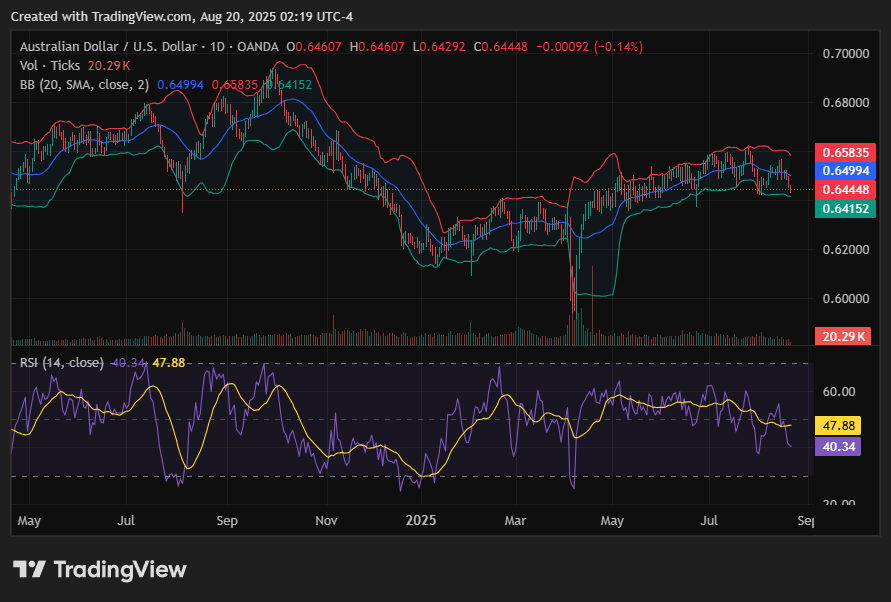
Task: Click the Created with TradingView.com caption
Action: tap(182, 16)
